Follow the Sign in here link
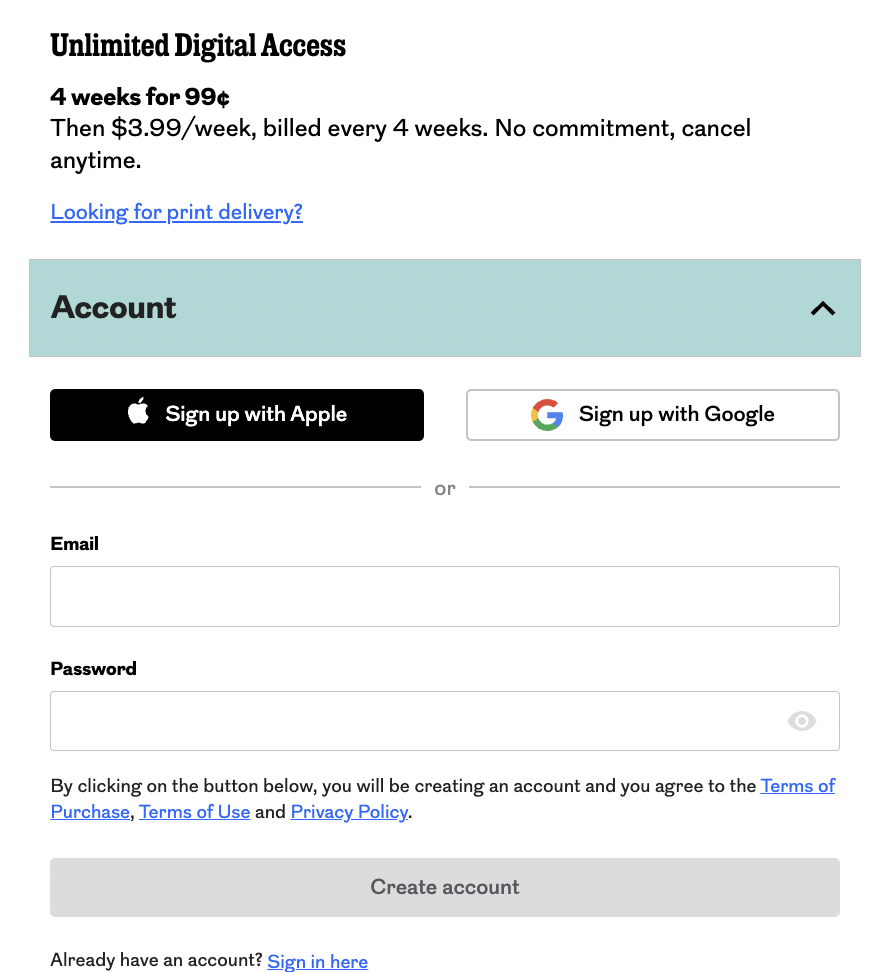The width and height of the screenshot is (886, 972). [x=317, y=962]
